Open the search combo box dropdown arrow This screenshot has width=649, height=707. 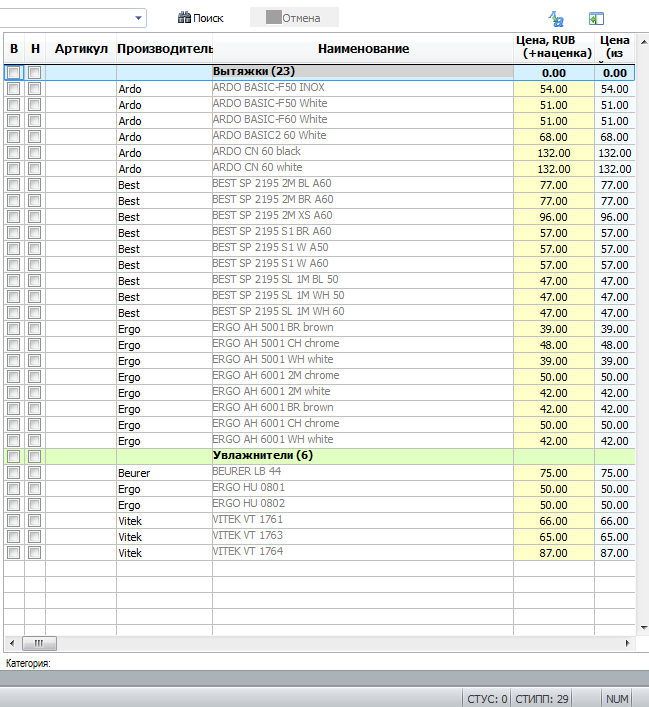tap(138, 18)
